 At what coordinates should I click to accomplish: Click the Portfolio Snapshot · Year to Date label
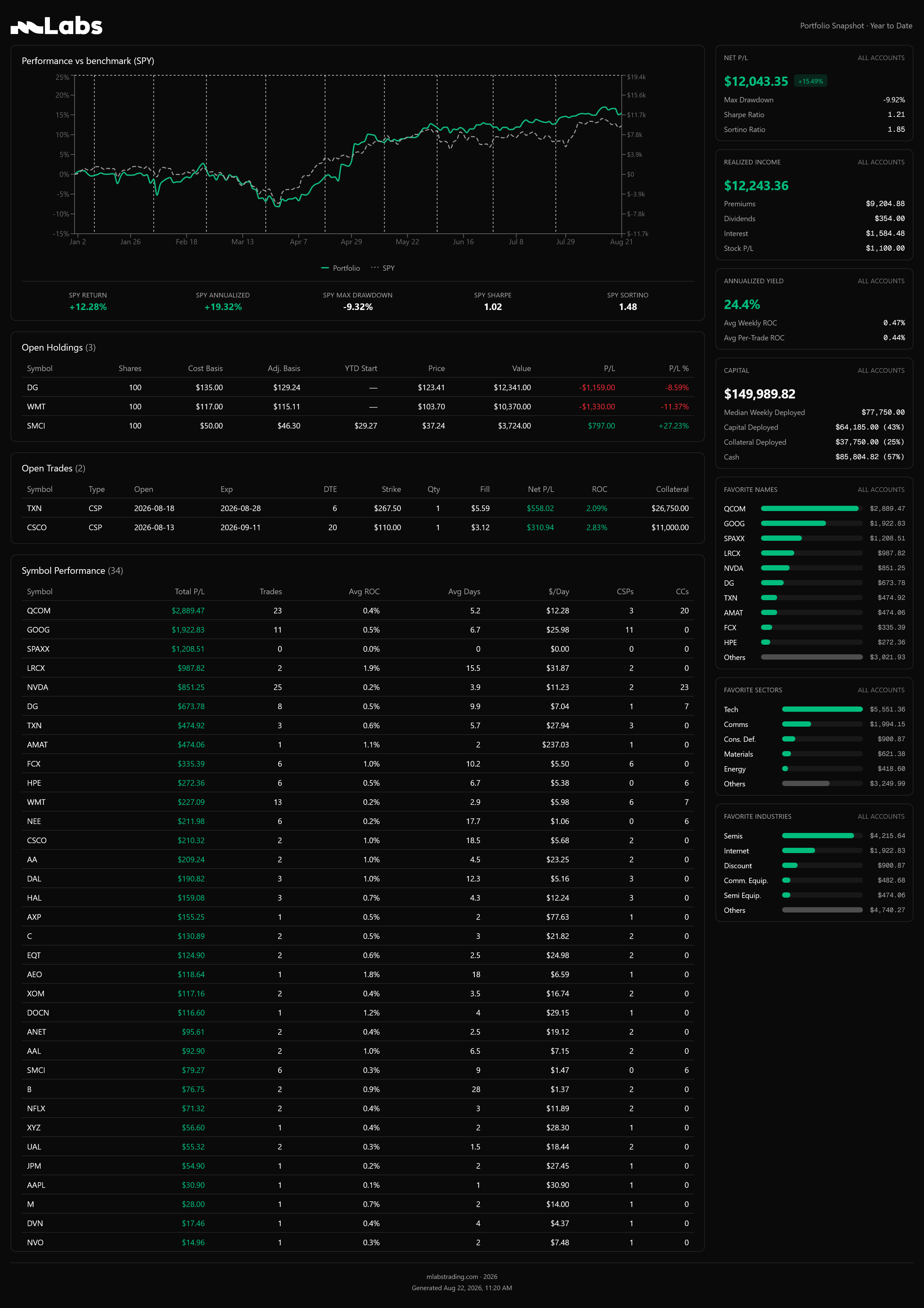[x=856, y=26]
